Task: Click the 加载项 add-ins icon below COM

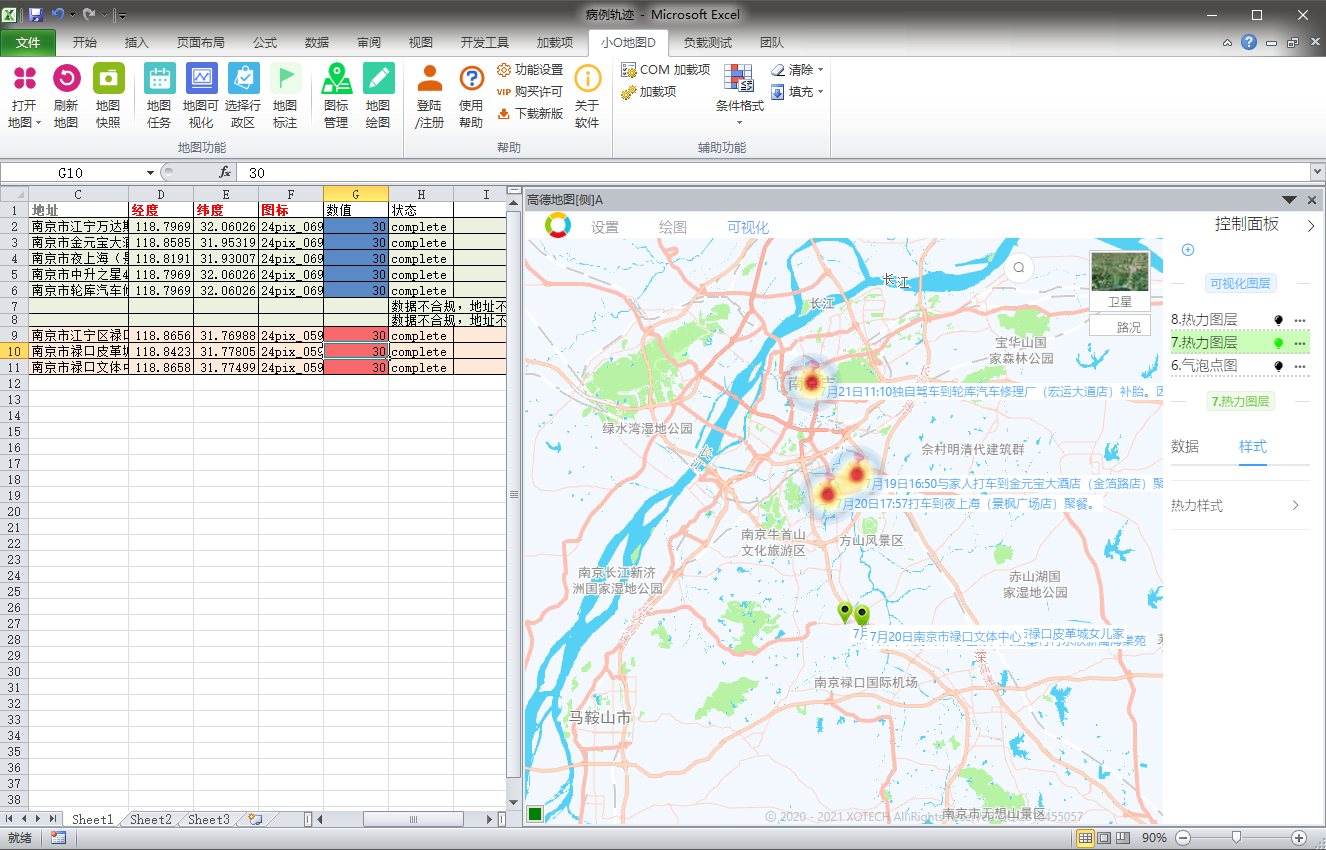Action: pyautogui.click(x=628, y=92)
